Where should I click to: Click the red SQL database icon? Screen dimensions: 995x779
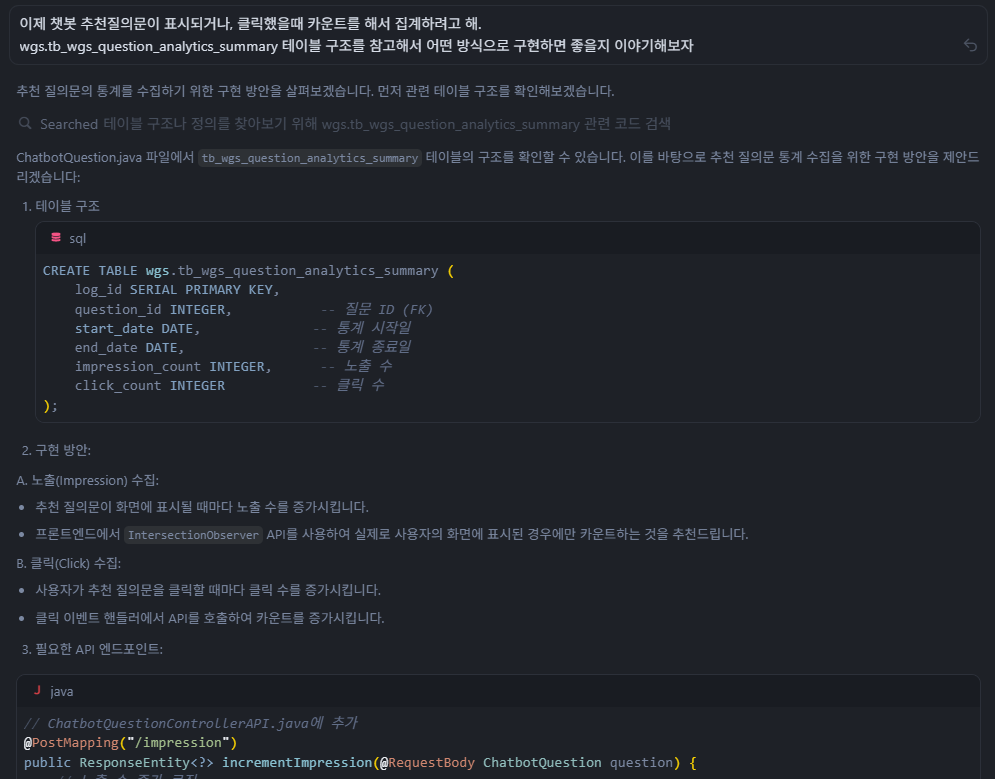click(55, 238)
